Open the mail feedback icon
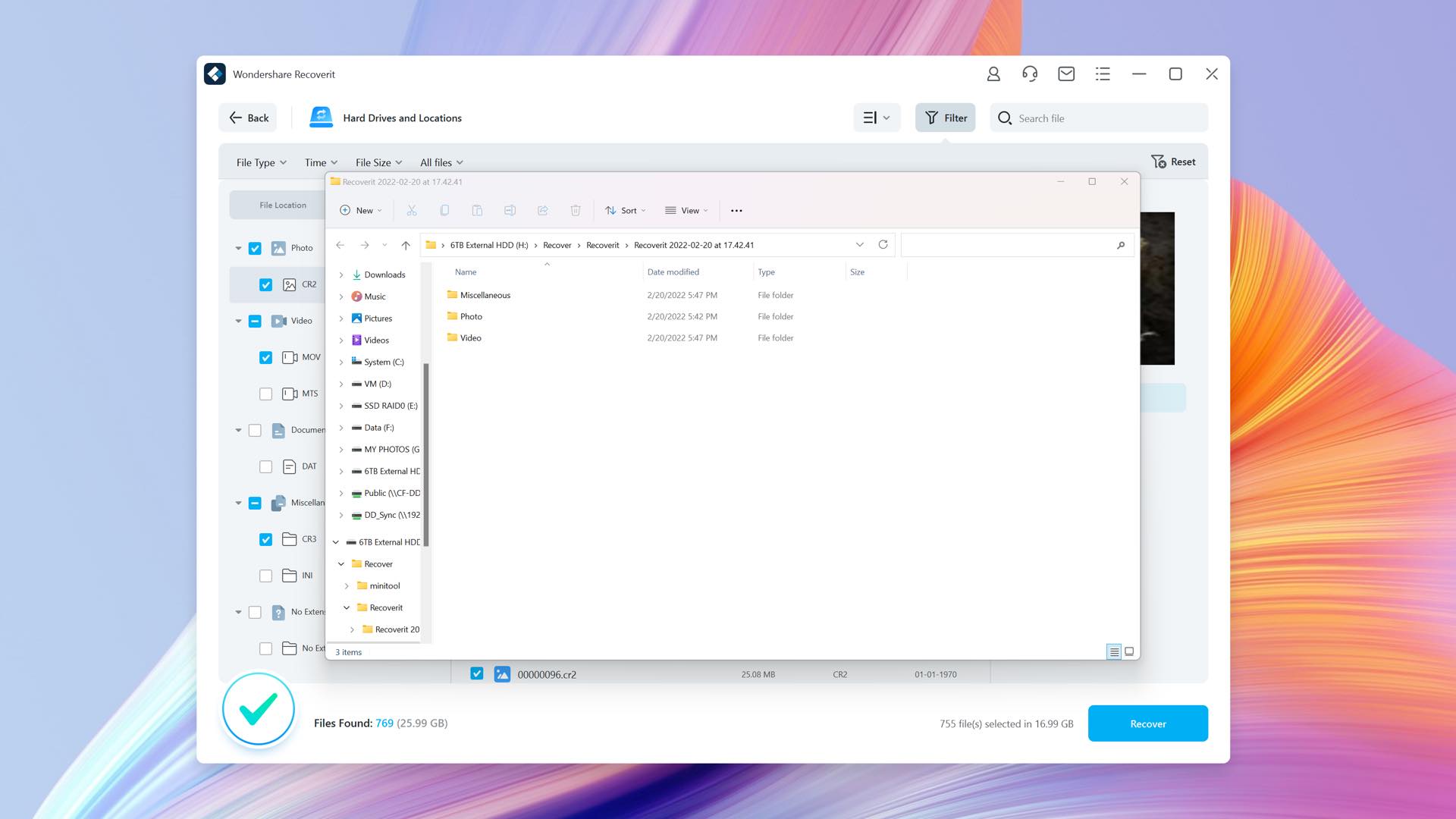The image size is (1456, 819). click(x=1066, y=74)
